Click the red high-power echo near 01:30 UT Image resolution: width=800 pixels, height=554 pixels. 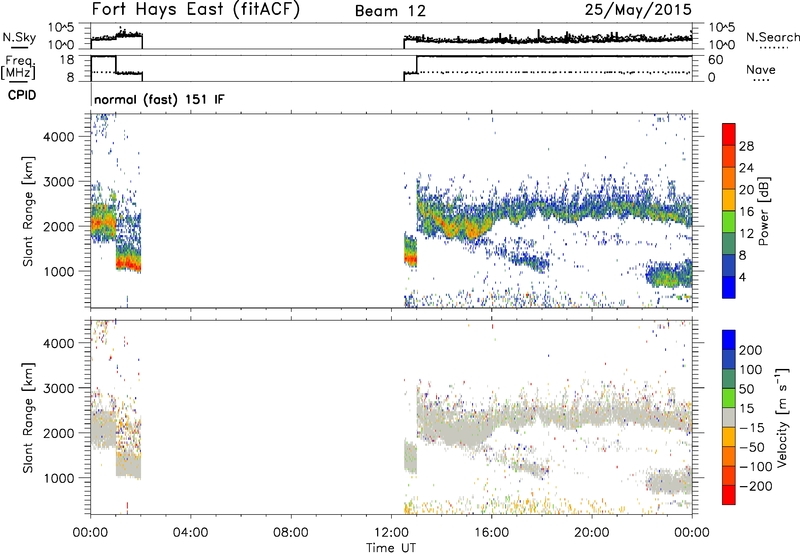click(x=128, y=263)
